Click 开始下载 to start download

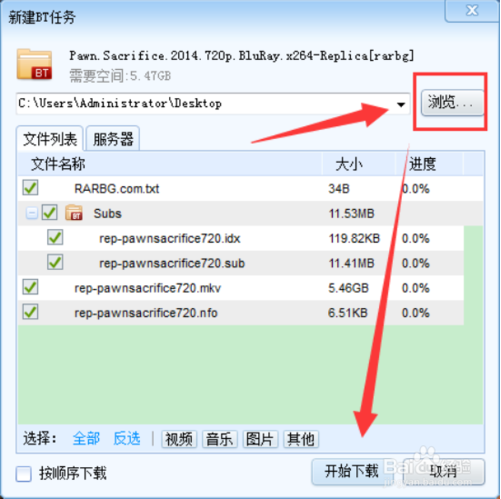(352, 471)
